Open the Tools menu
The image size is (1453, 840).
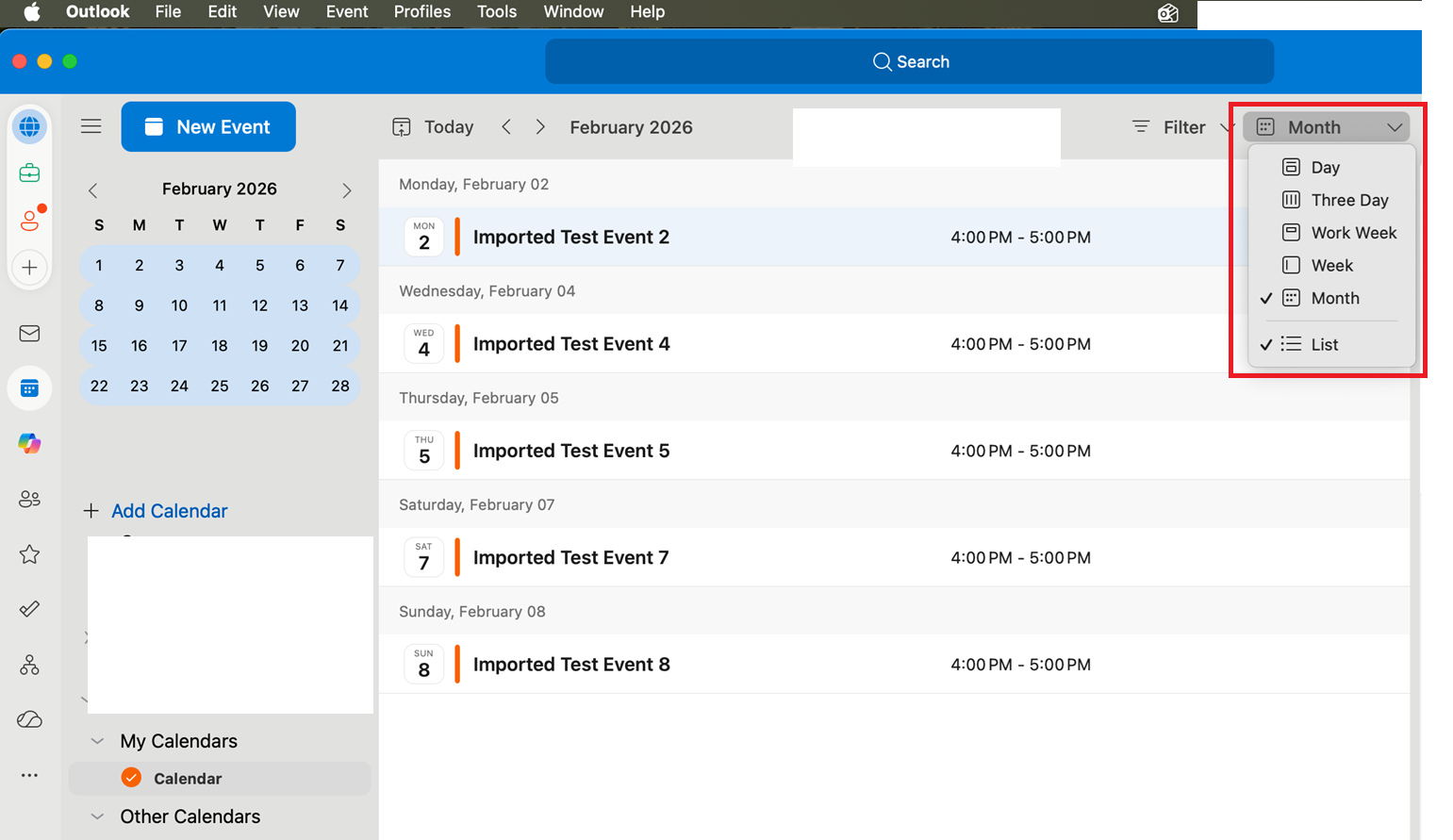[x=497, y=12]
